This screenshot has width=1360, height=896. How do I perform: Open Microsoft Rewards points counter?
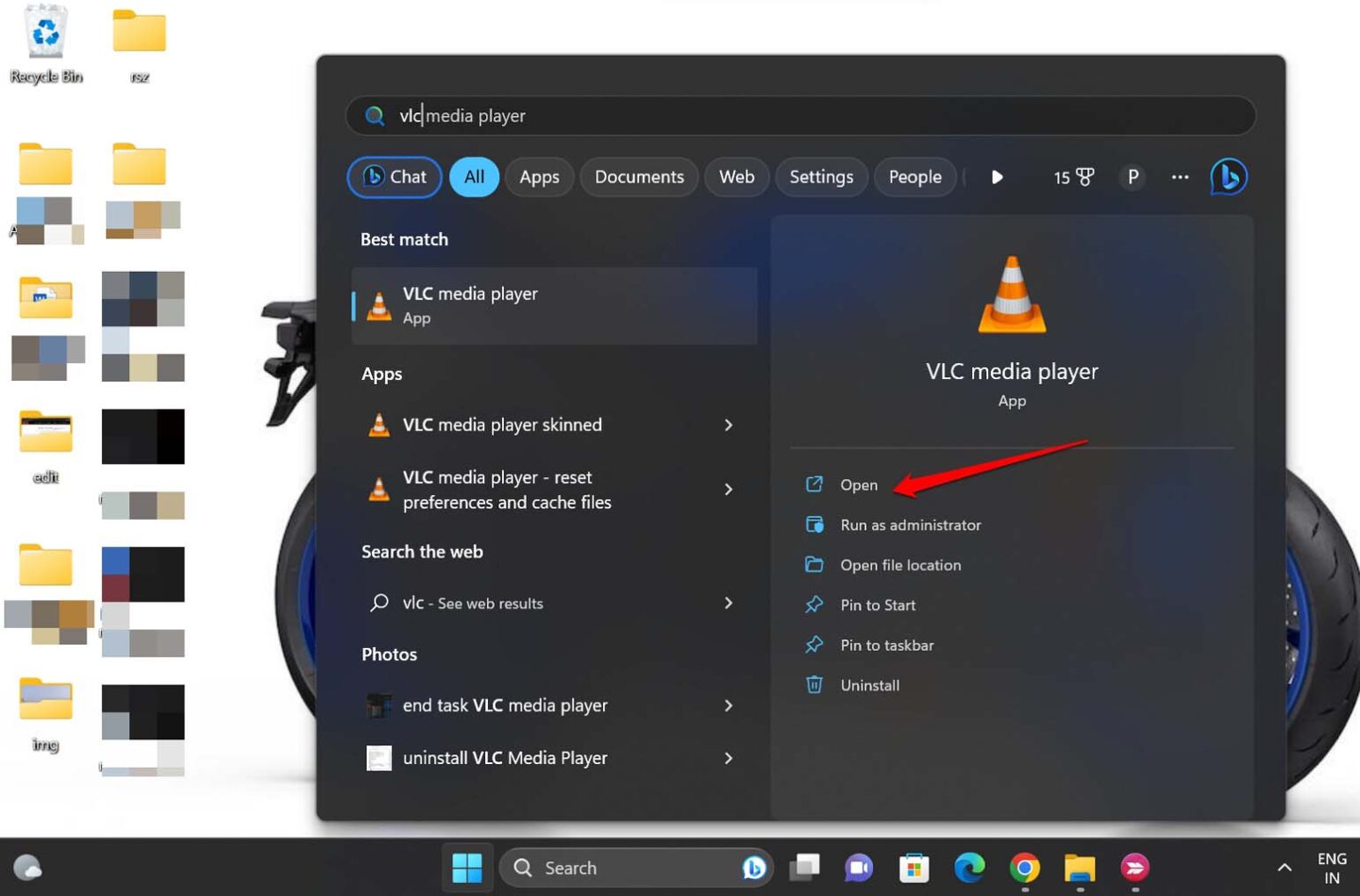tap(1073, 177)
